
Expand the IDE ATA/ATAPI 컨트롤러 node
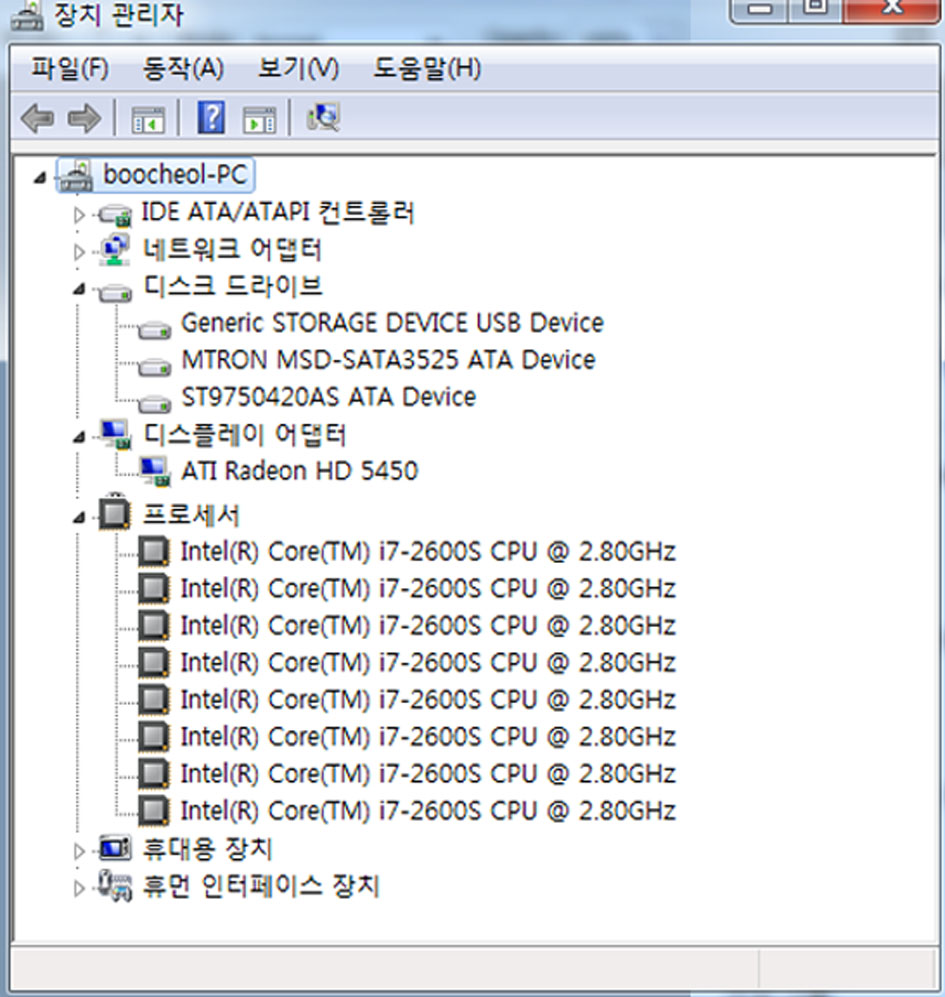pyautogui.click(x=79, y=215)
